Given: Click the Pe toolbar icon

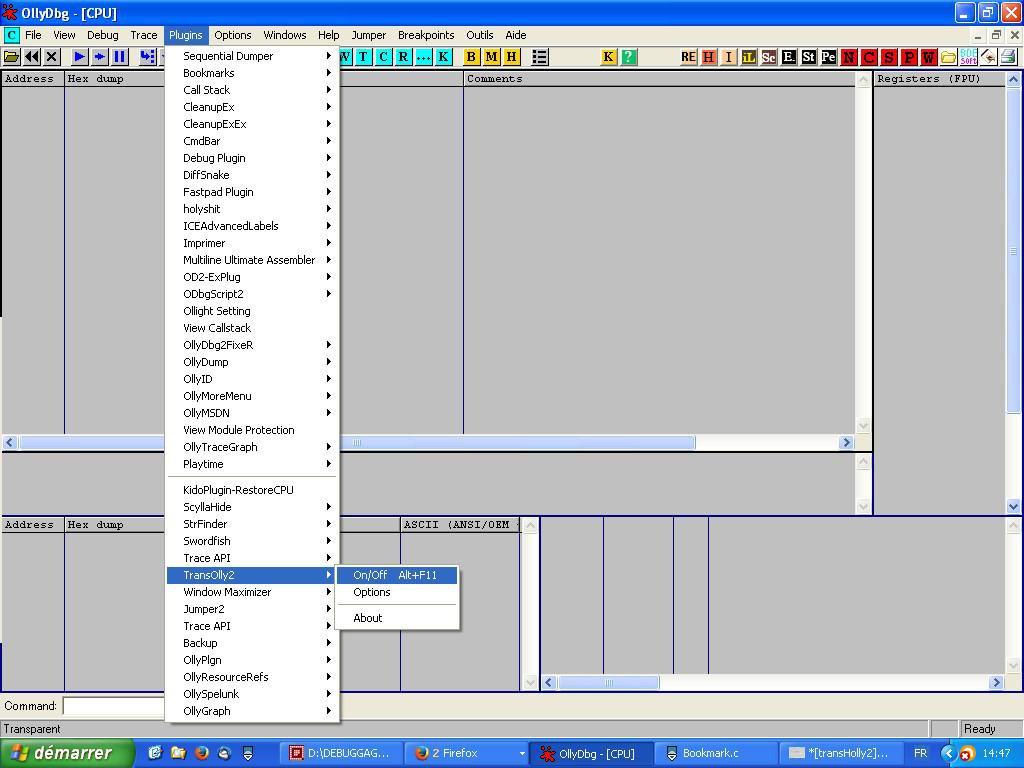Looking at the screenshot, I should point(829,57).
